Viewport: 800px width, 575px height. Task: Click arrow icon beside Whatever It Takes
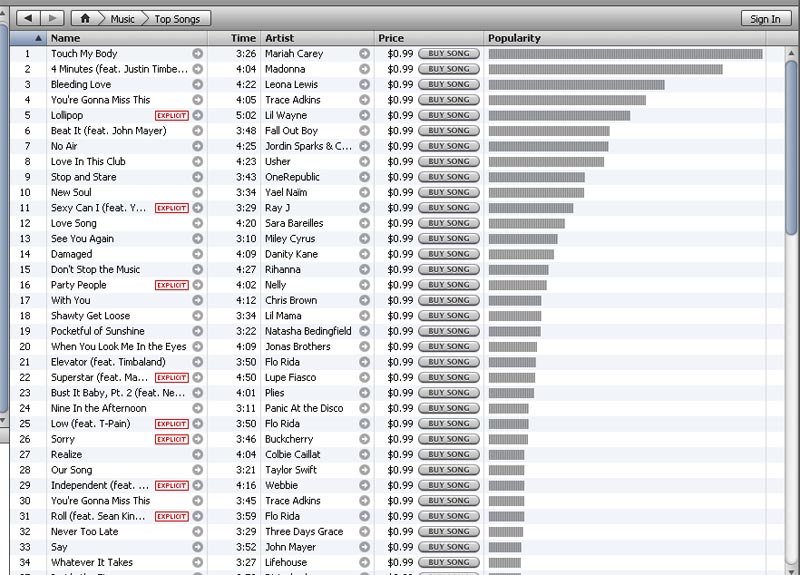[197, 562]
